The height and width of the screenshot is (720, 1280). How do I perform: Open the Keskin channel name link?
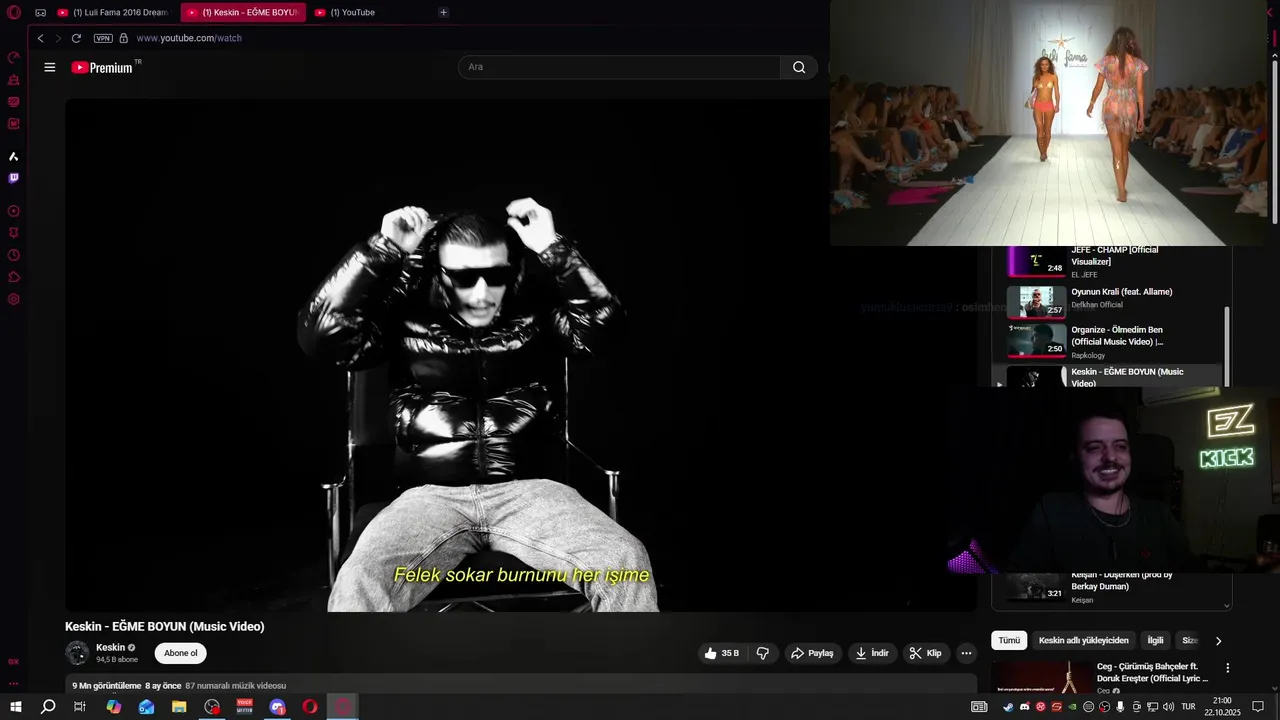pos(110,647)
